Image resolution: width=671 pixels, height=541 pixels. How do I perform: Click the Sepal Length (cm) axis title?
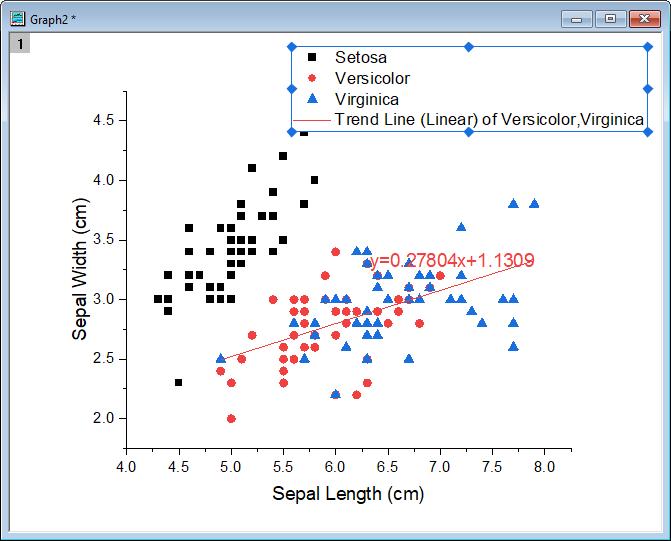[x=348, y=493]
